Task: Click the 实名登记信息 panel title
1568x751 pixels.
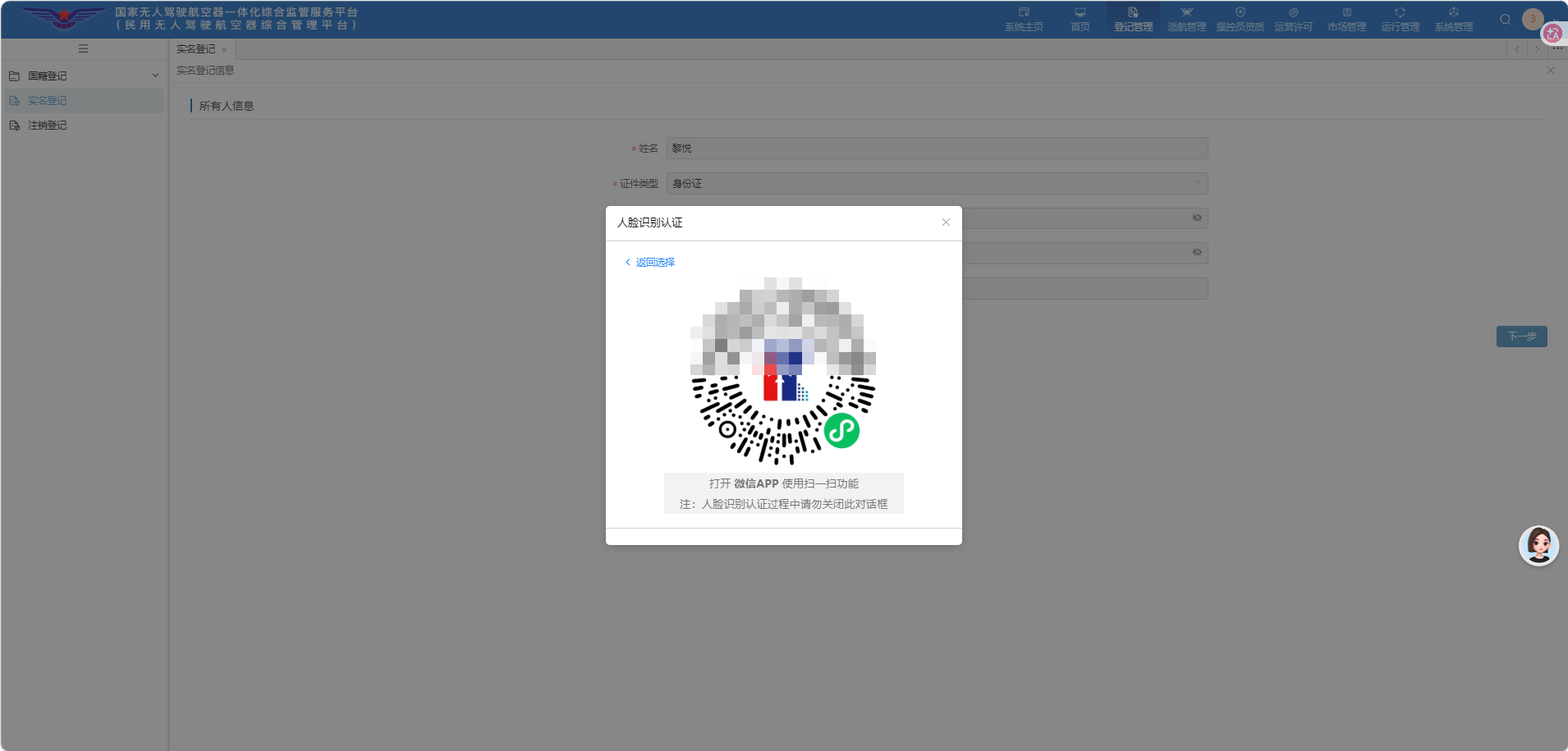Action: pyautogui.click(x=205, y=71)
